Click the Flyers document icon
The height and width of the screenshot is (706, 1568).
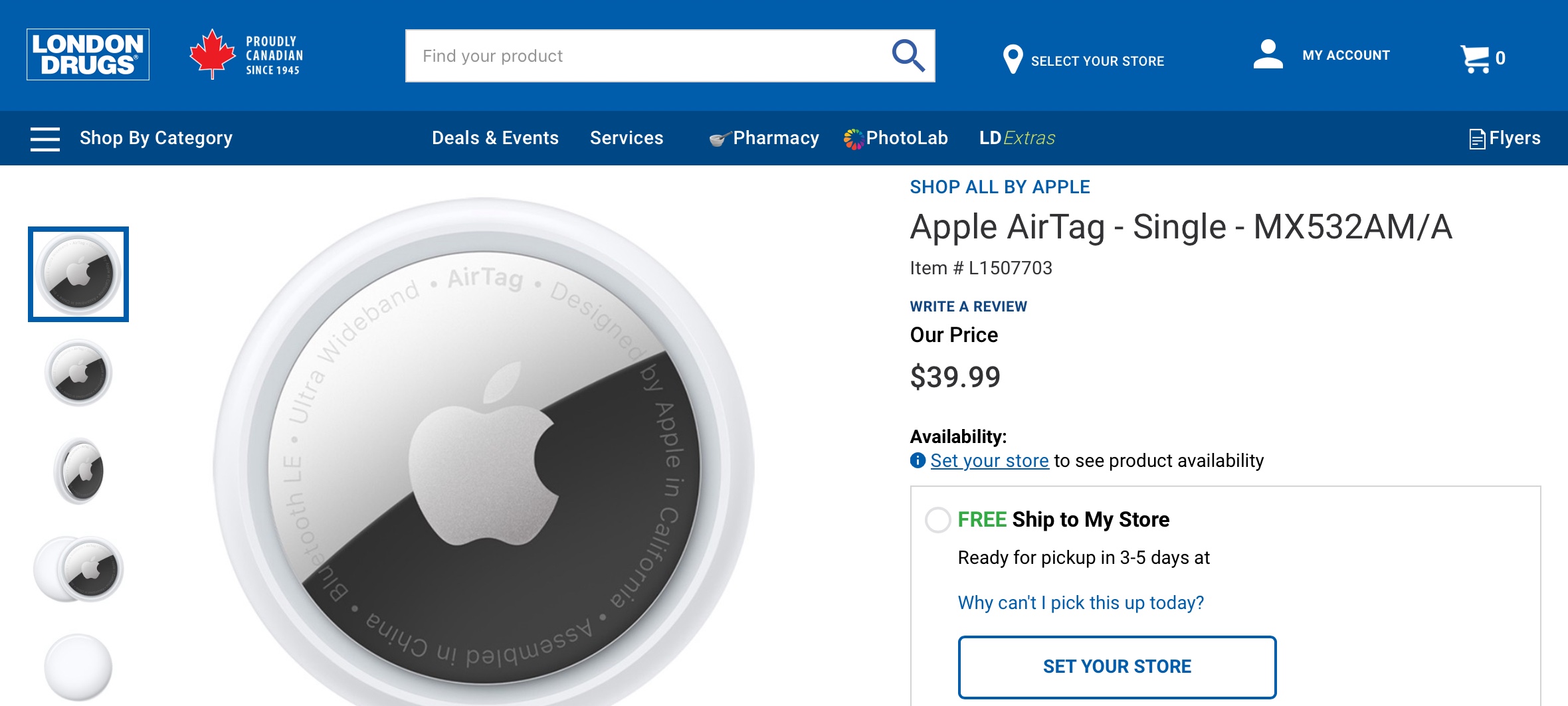tap(1476, 139)
